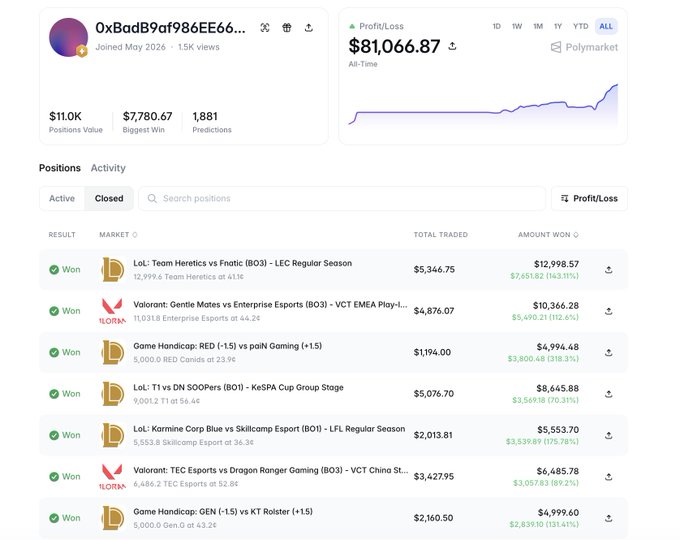Screen dimensions: 680x540
Task: Click LoL icon on Team Heretics row
Action: tap(113, 269)
